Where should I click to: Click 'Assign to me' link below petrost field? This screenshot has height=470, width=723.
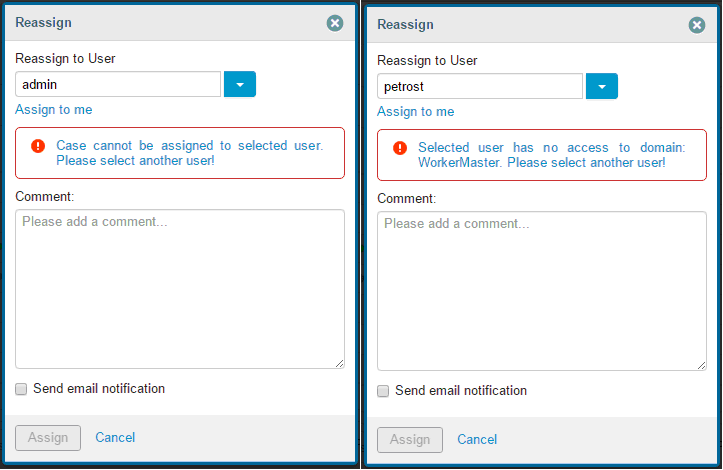416,112
